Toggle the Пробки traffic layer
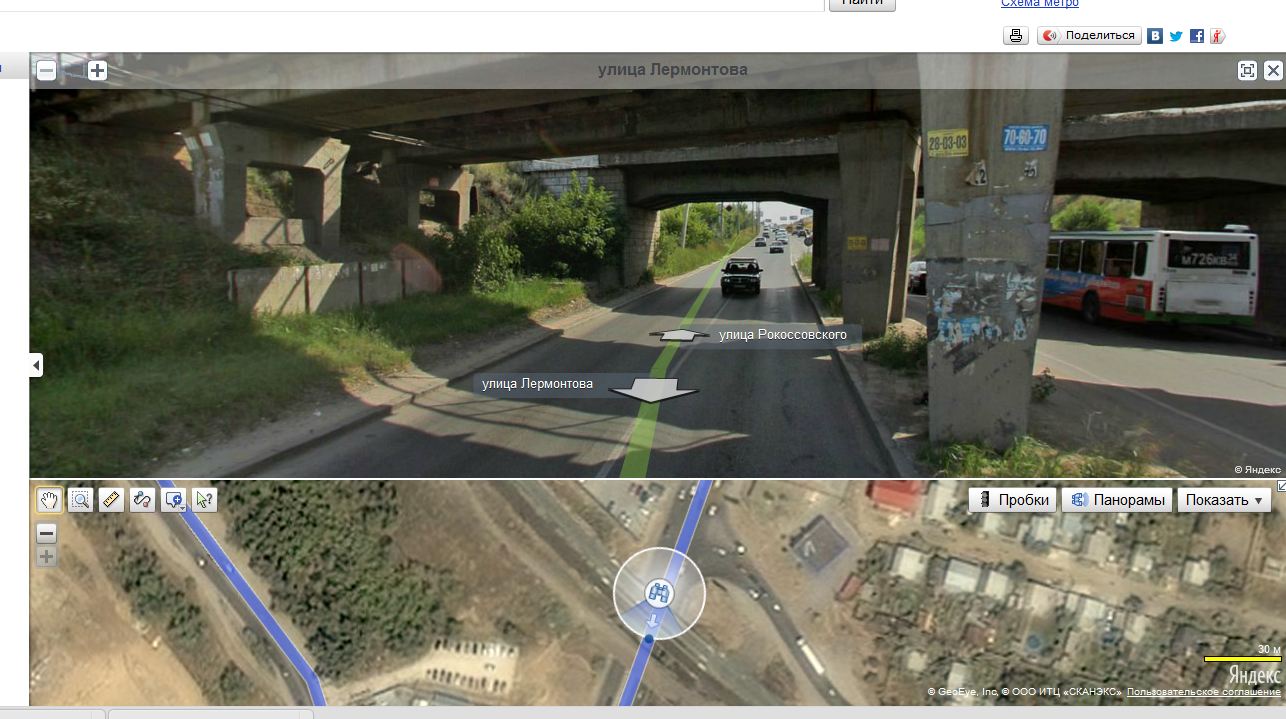The height and width of the screenshot is (719, 1286). tap(1012, 500)
